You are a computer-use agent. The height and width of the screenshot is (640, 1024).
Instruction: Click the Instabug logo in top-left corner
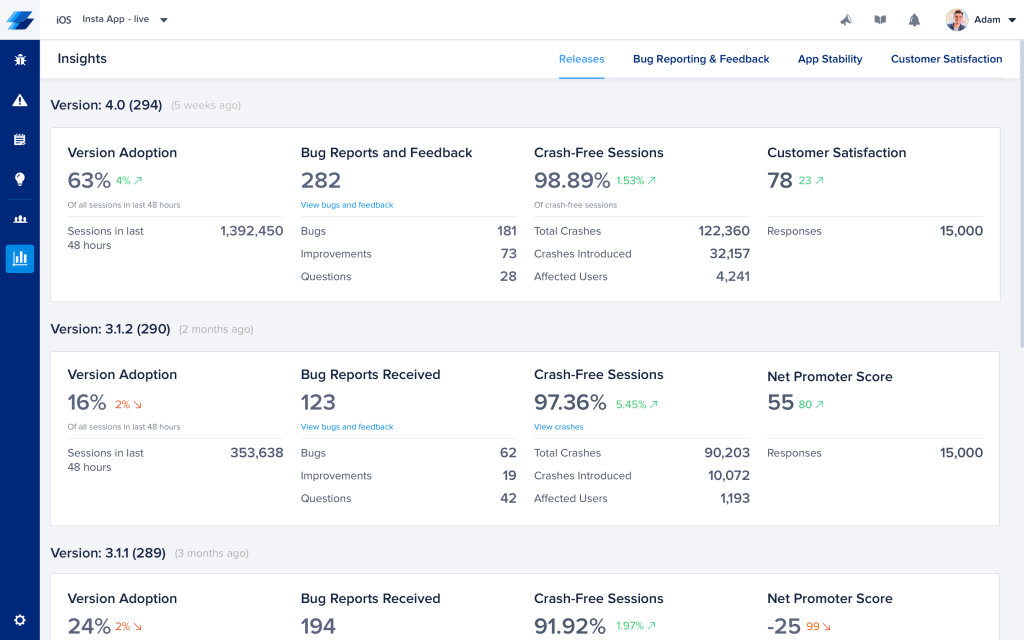20,20
